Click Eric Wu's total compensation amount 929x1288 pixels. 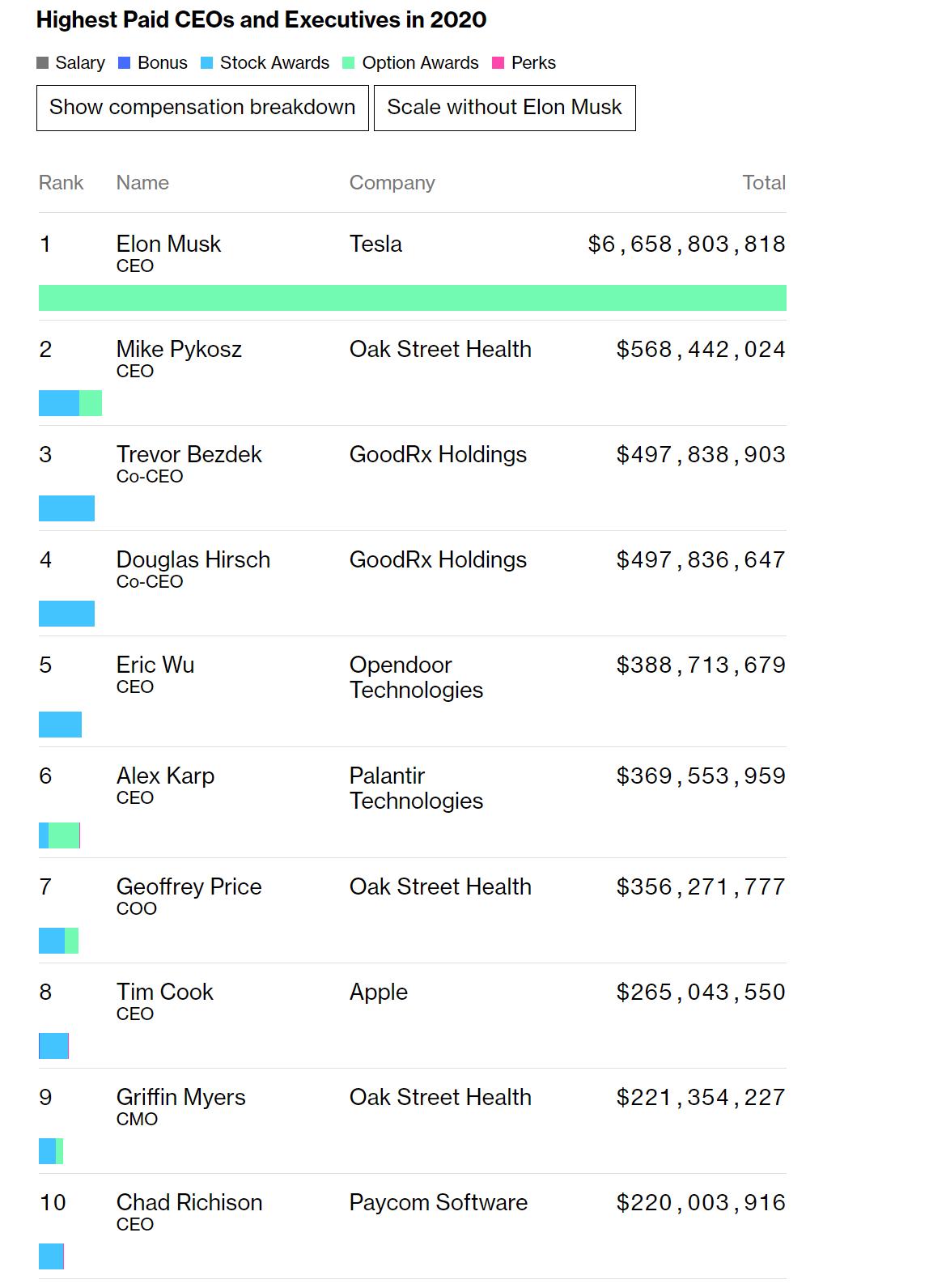(x=701, y=665)
